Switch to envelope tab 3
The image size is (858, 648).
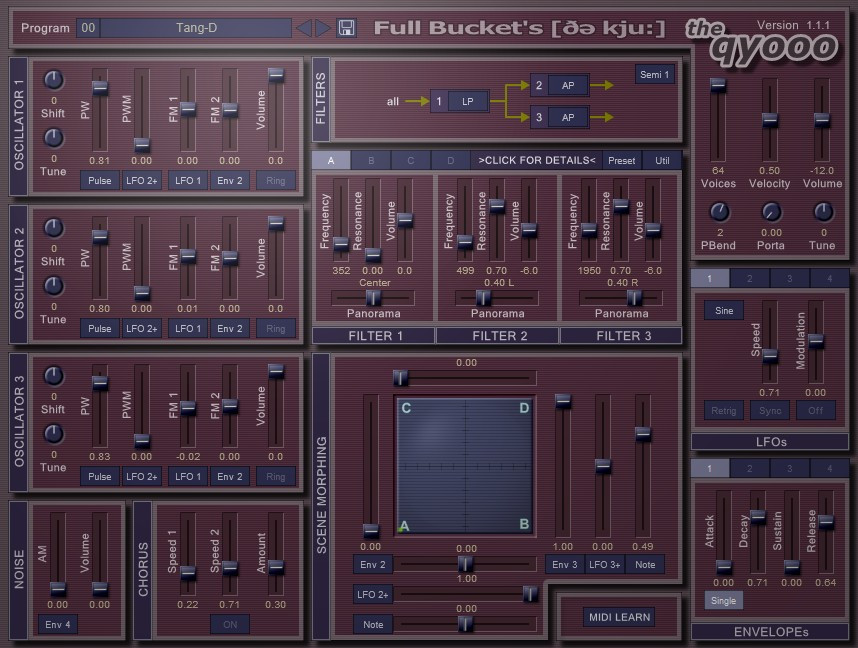tap(790, 468)
